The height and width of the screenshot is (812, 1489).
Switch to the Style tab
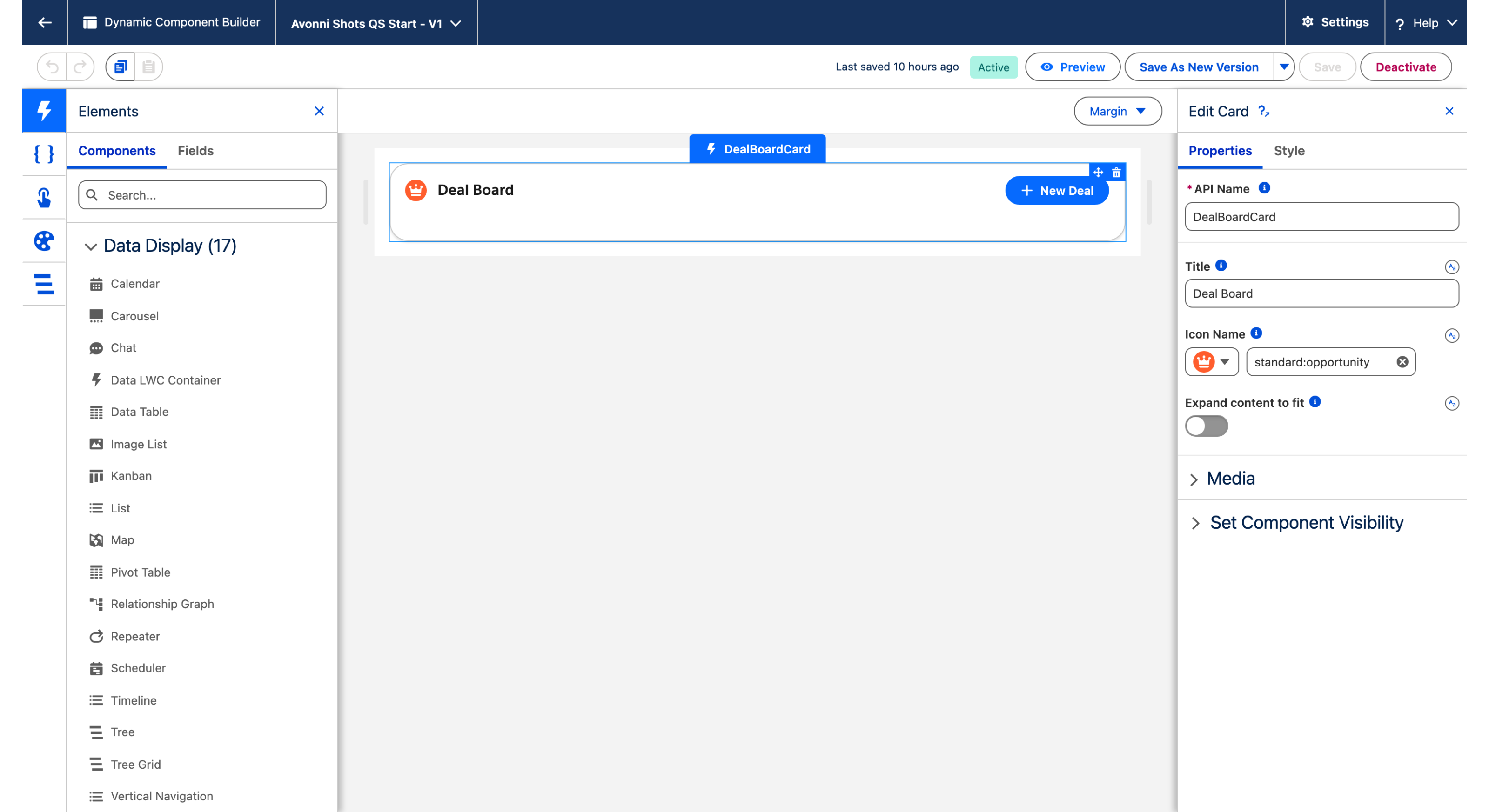[1289, 151]
